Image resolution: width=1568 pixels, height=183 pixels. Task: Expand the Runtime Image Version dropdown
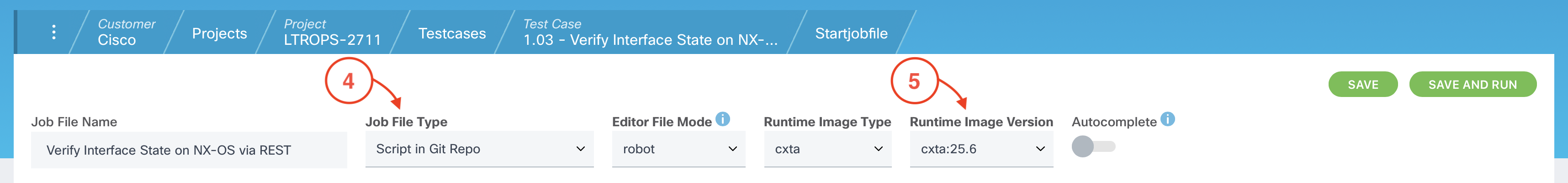980,149
